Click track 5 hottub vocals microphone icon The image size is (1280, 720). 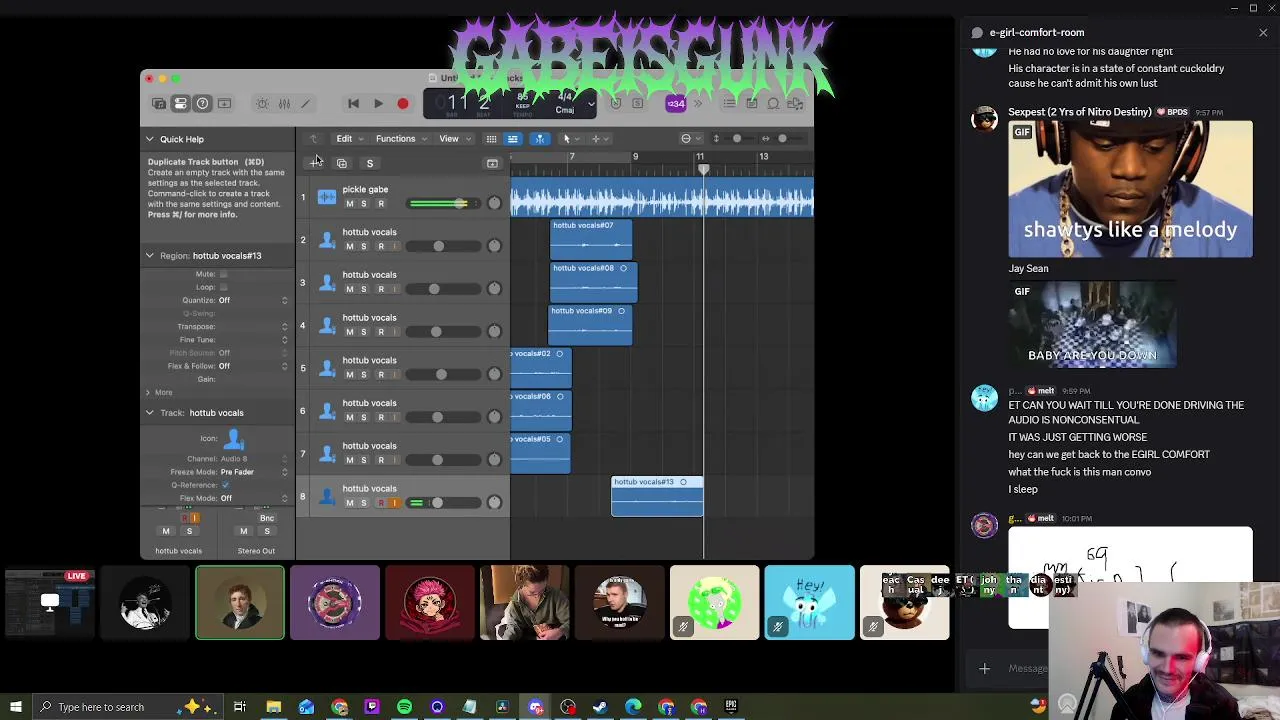[327, 368]
